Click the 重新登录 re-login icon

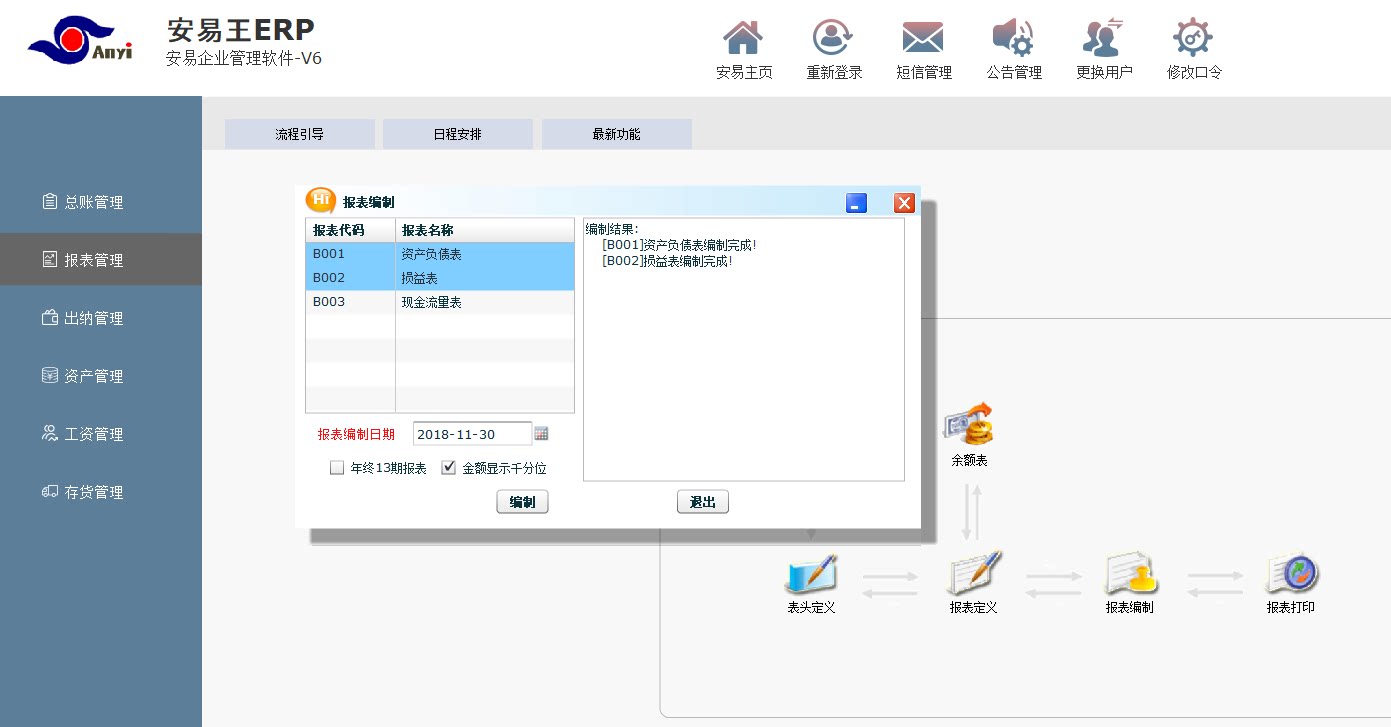[x=833, y=38]
